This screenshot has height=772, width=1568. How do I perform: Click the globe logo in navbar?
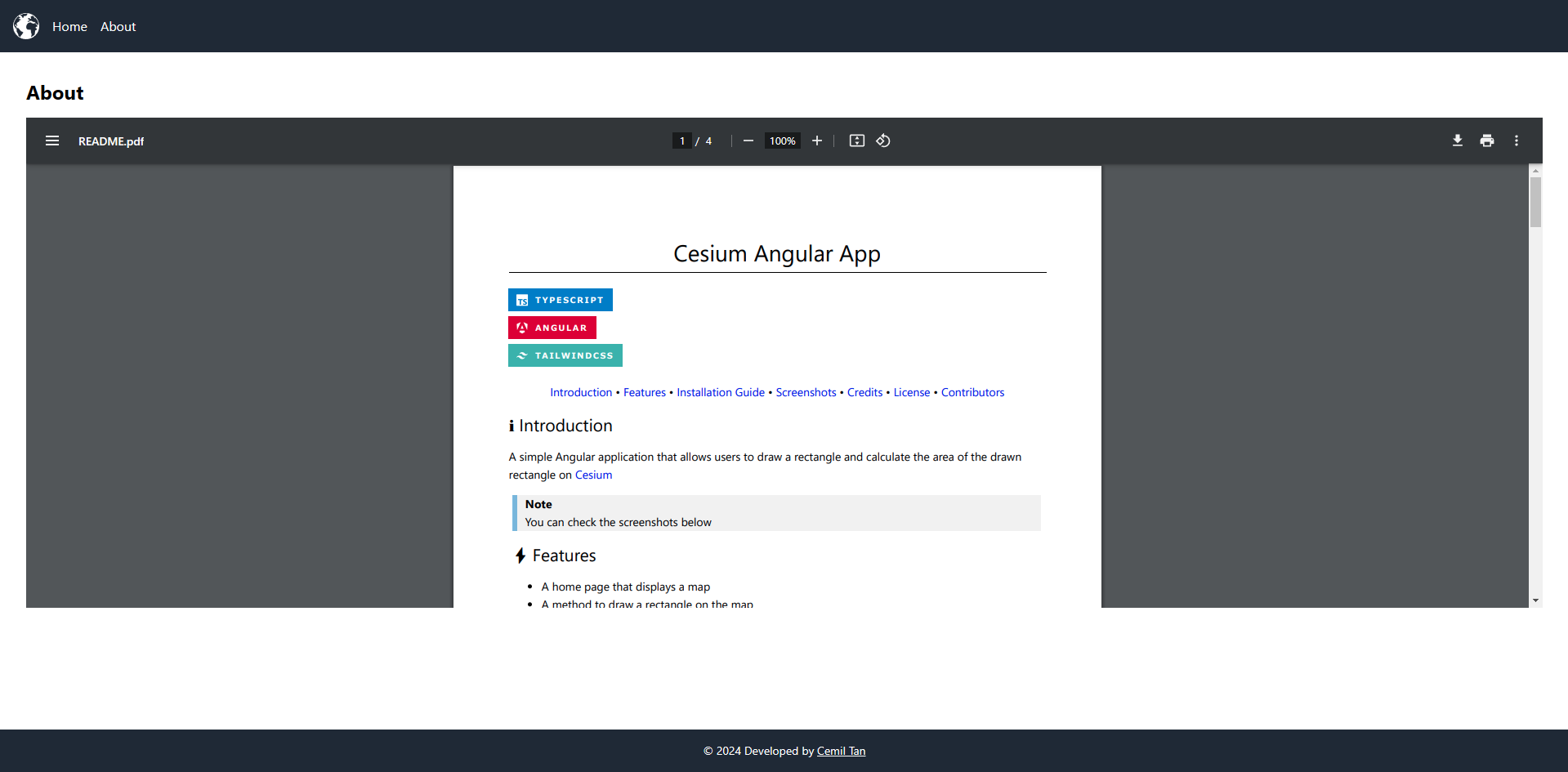coord(26,26)
